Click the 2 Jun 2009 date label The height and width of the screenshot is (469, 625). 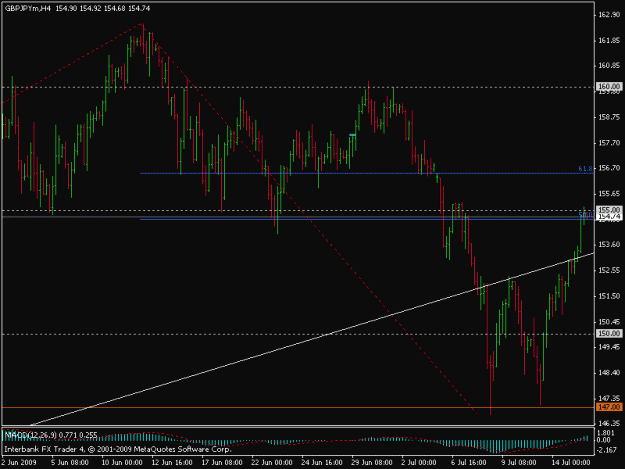pos(19,462)
